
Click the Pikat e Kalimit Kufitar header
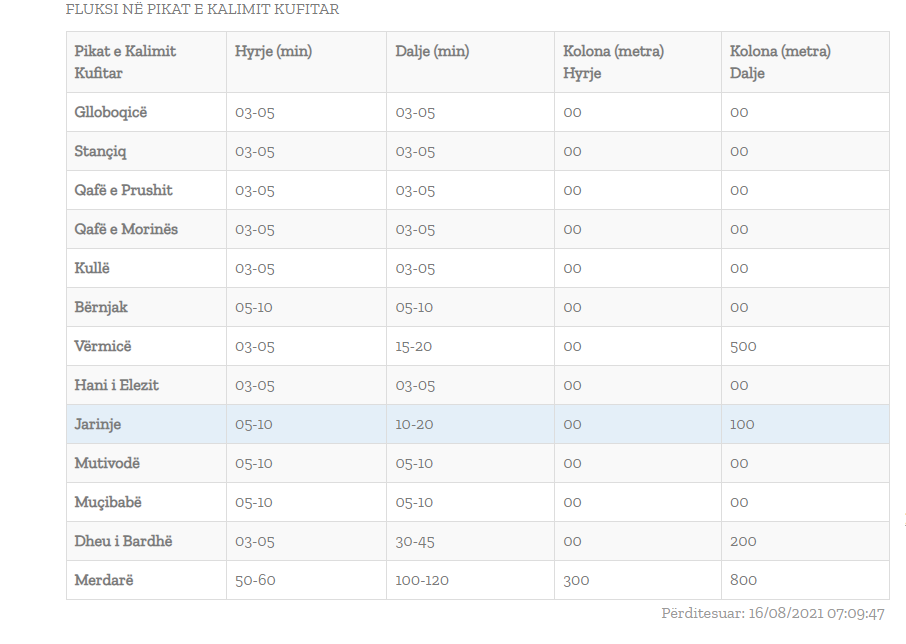coord(125,62)
